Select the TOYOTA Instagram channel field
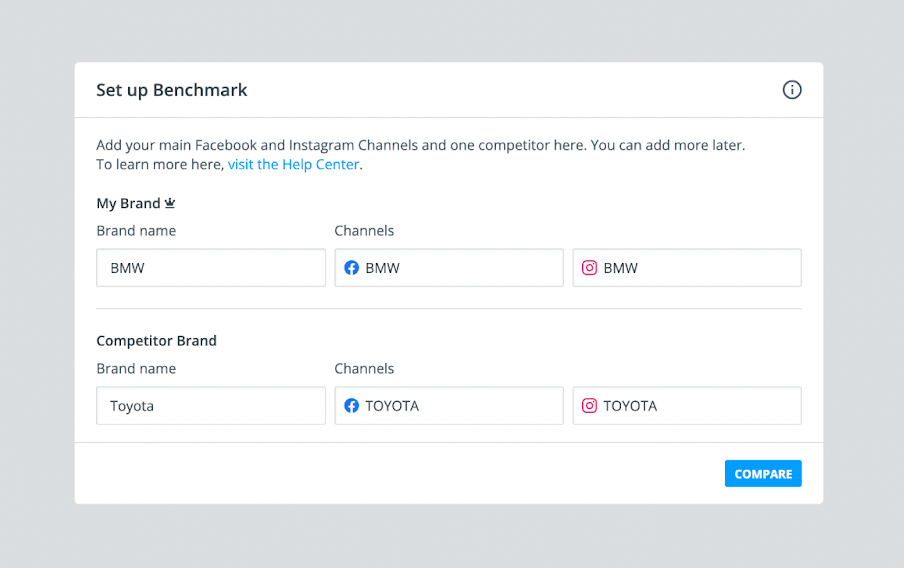 [x=687, y=405]
